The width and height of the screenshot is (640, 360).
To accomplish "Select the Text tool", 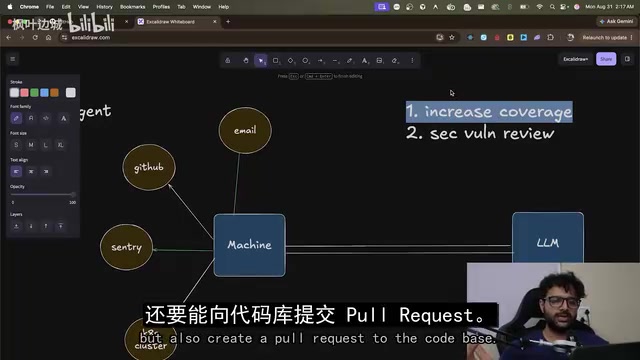I will click(x=365, y=60).
